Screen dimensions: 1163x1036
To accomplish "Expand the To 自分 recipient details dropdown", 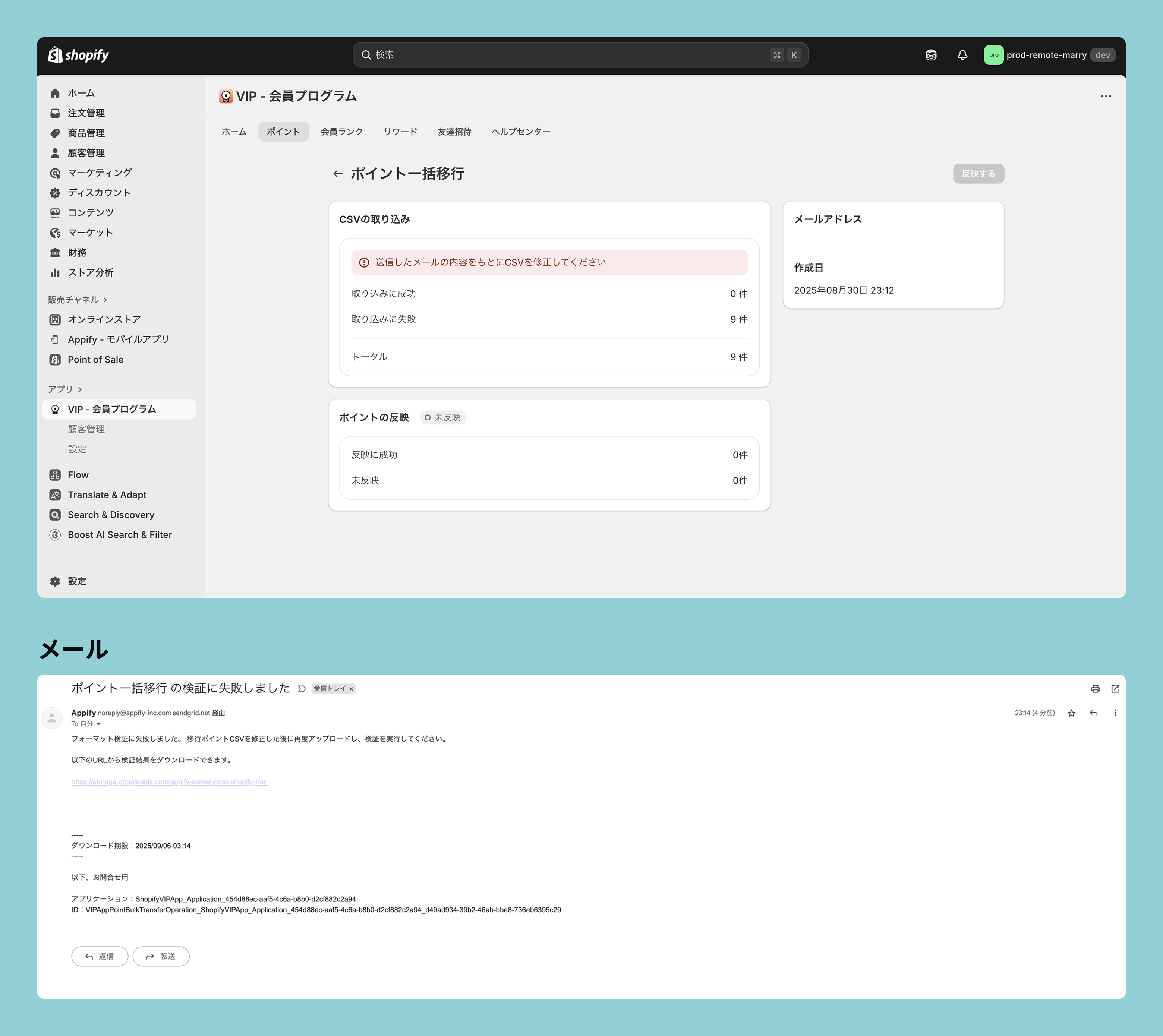I will click(x=98, y=724).
